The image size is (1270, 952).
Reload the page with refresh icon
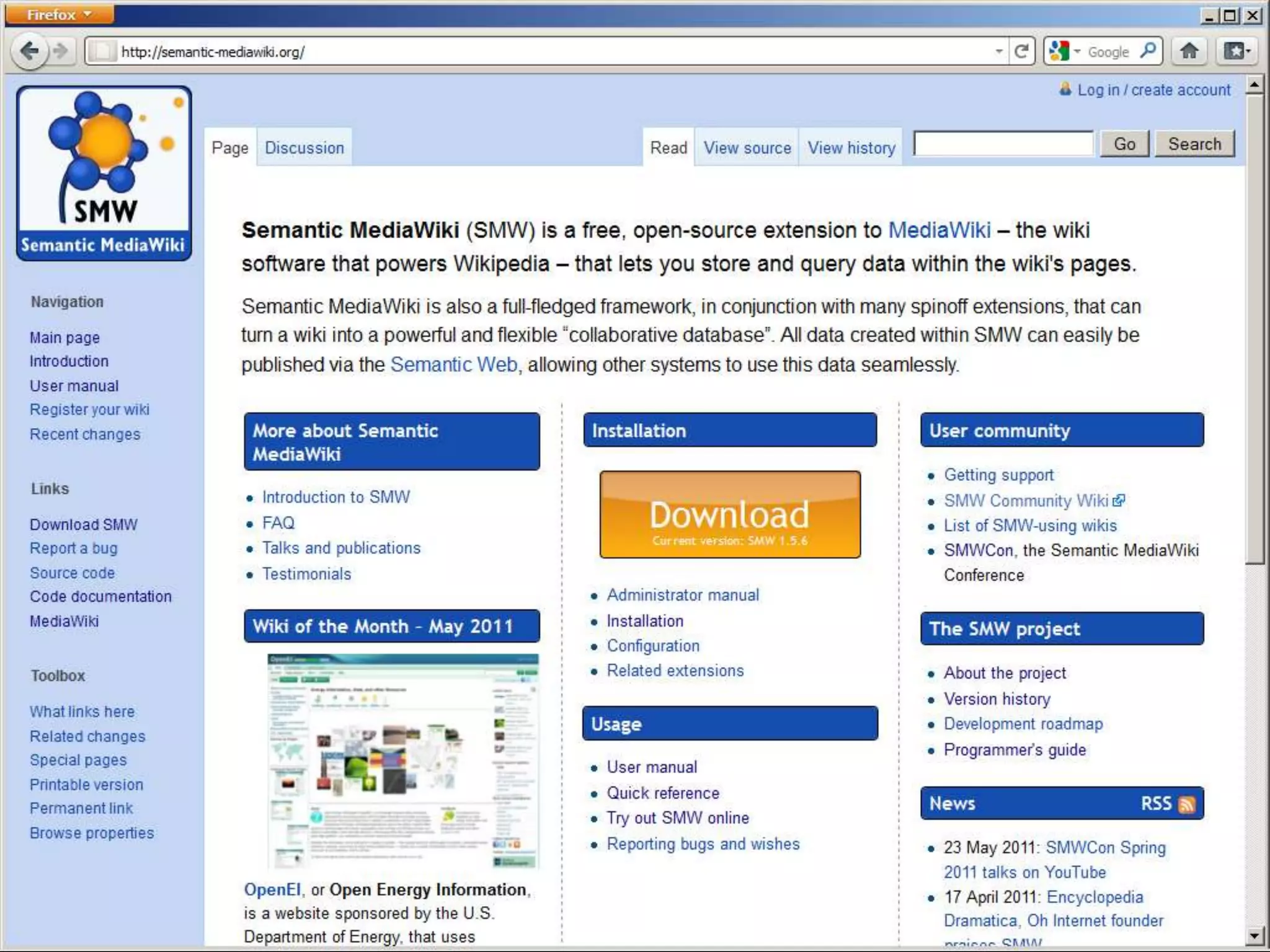1021,51
